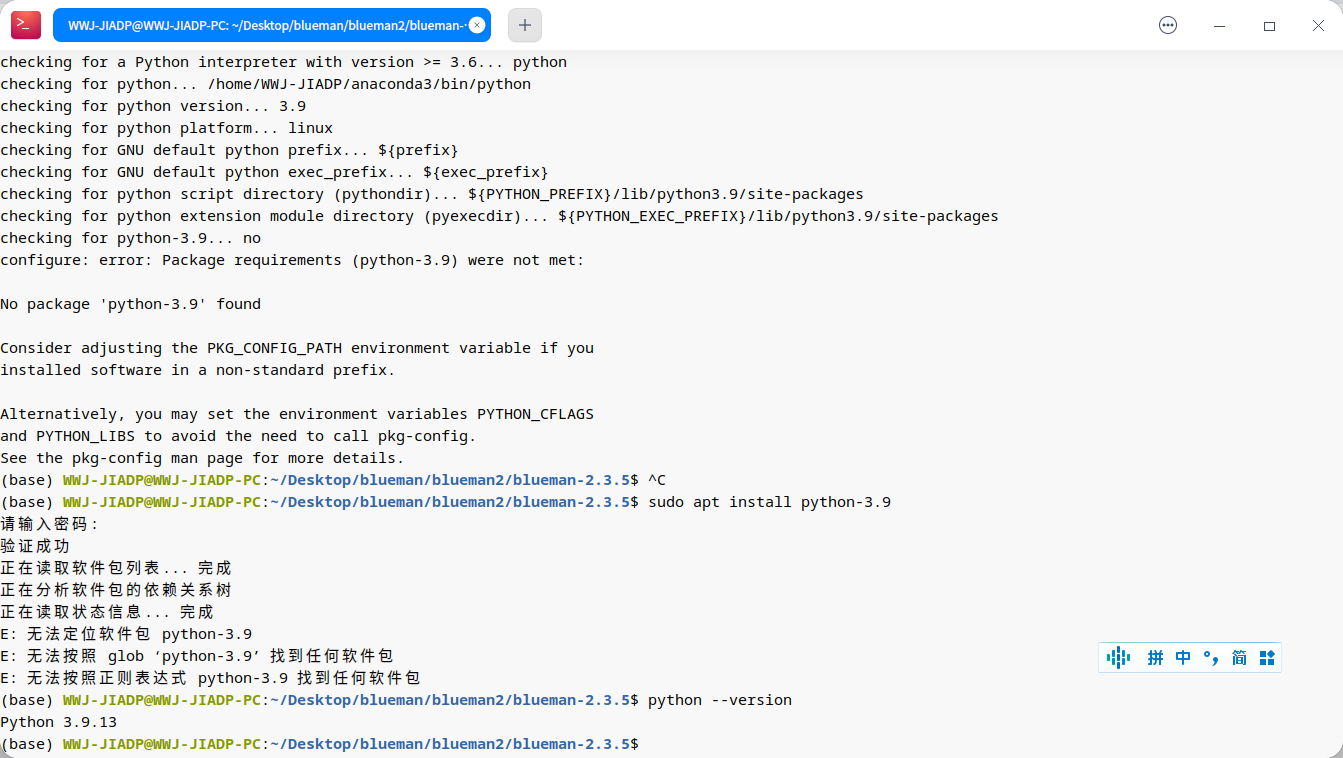Click the 'sudo apt install python-3.9' command text
Screen dimensions: 1343x758
(x=769, y=502)
